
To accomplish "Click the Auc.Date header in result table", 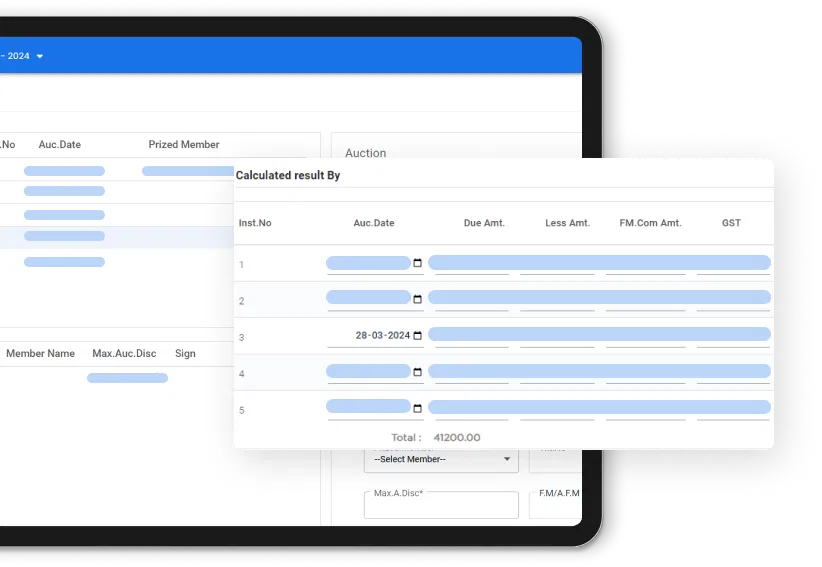I will pyautogui.click(x=374, y=223).
